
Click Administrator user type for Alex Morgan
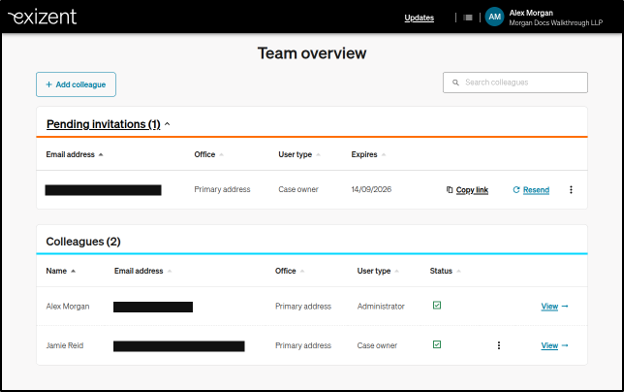click(x=380, y=306)
